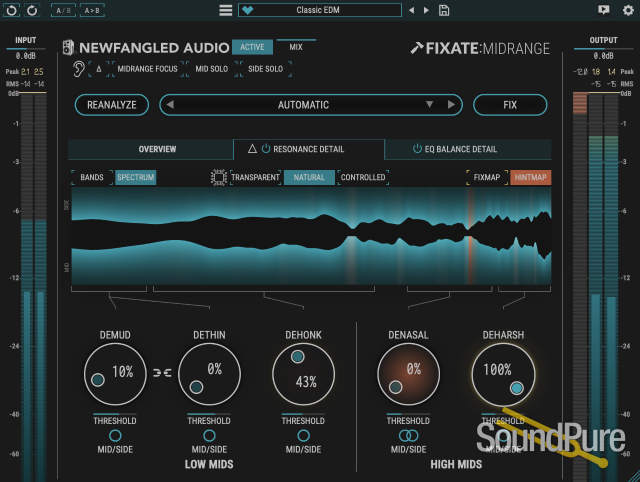This screenshot has height=482, width=640.
Task: Select previous profile left of AUTOMATIC
Action: pos(170,104)
